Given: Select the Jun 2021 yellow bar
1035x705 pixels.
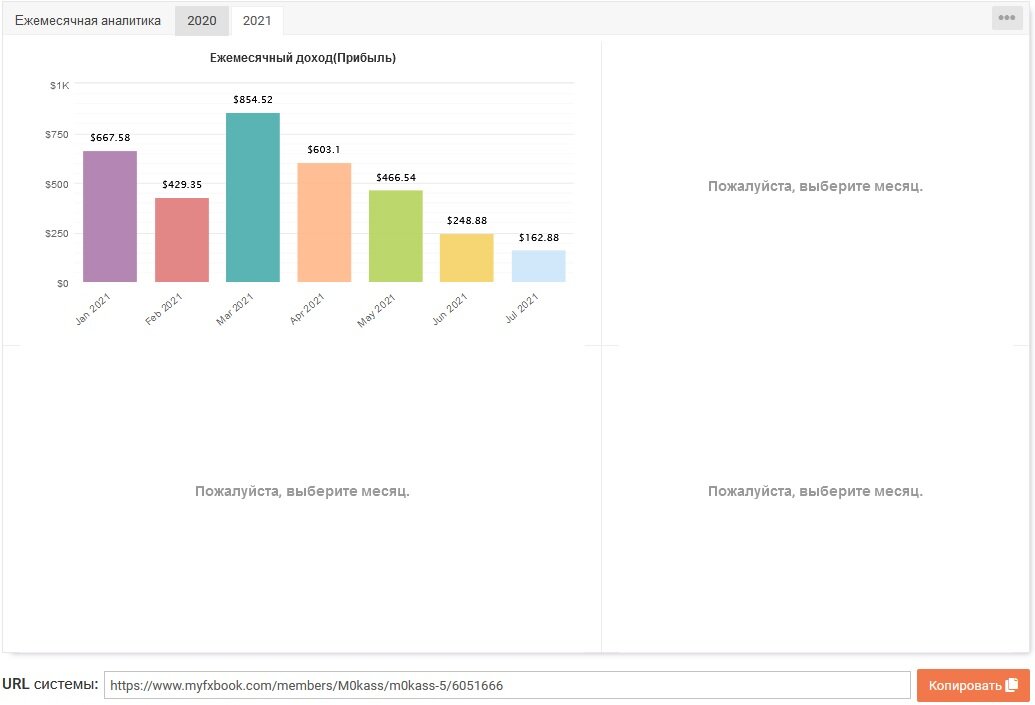Looking at the screenshot, I should coord(467,257).
